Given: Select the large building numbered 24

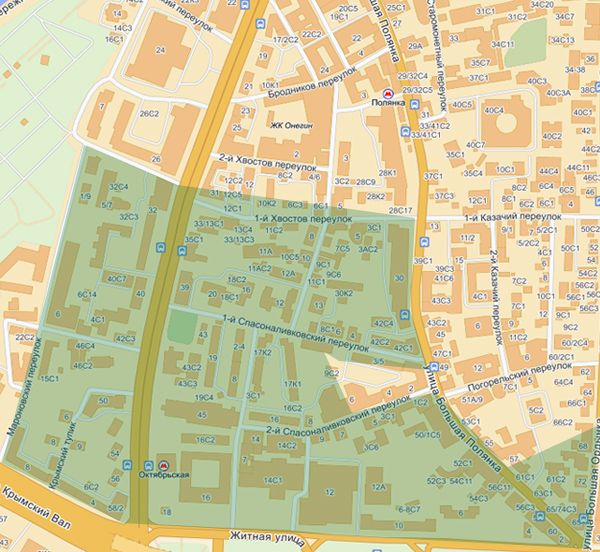Looking at the screenshot, I should click(161, 45).
